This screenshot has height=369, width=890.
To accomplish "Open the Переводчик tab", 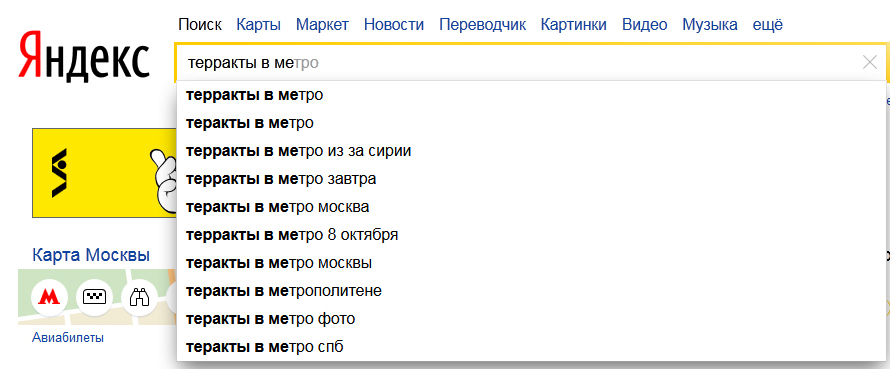I will click(482, 25).
